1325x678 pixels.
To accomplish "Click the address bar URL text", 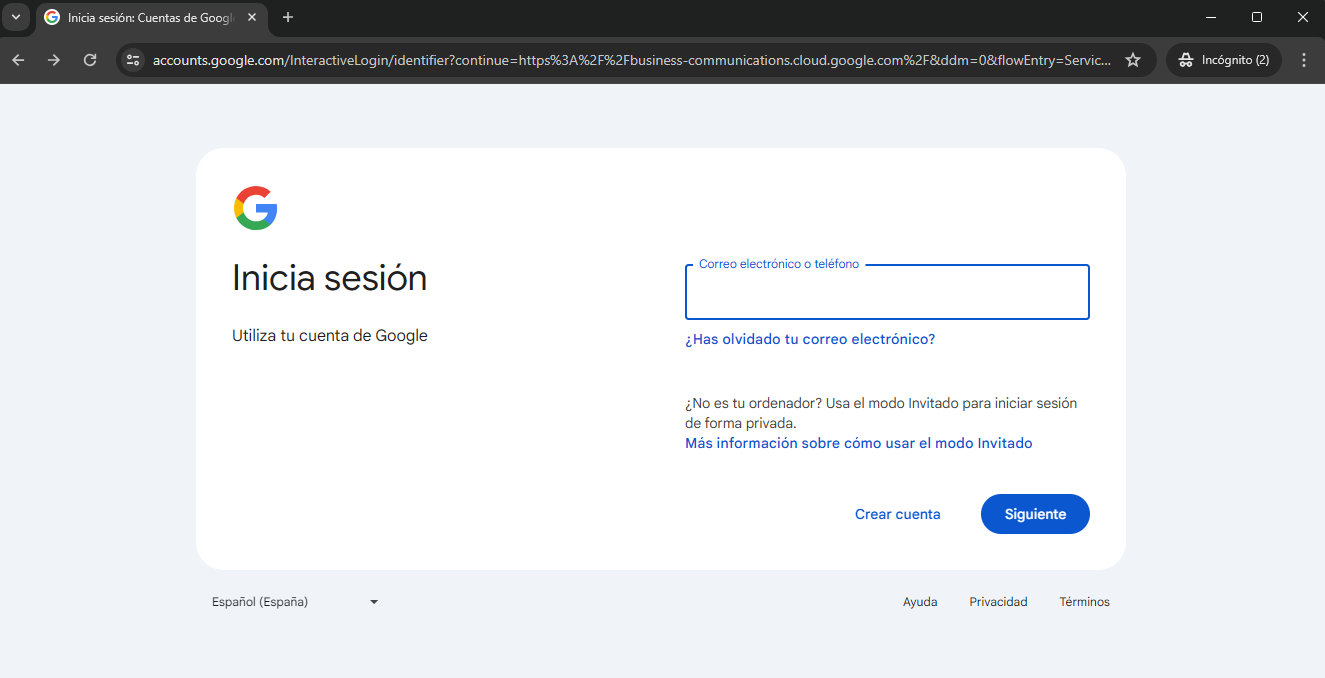I will click(631, 60).
